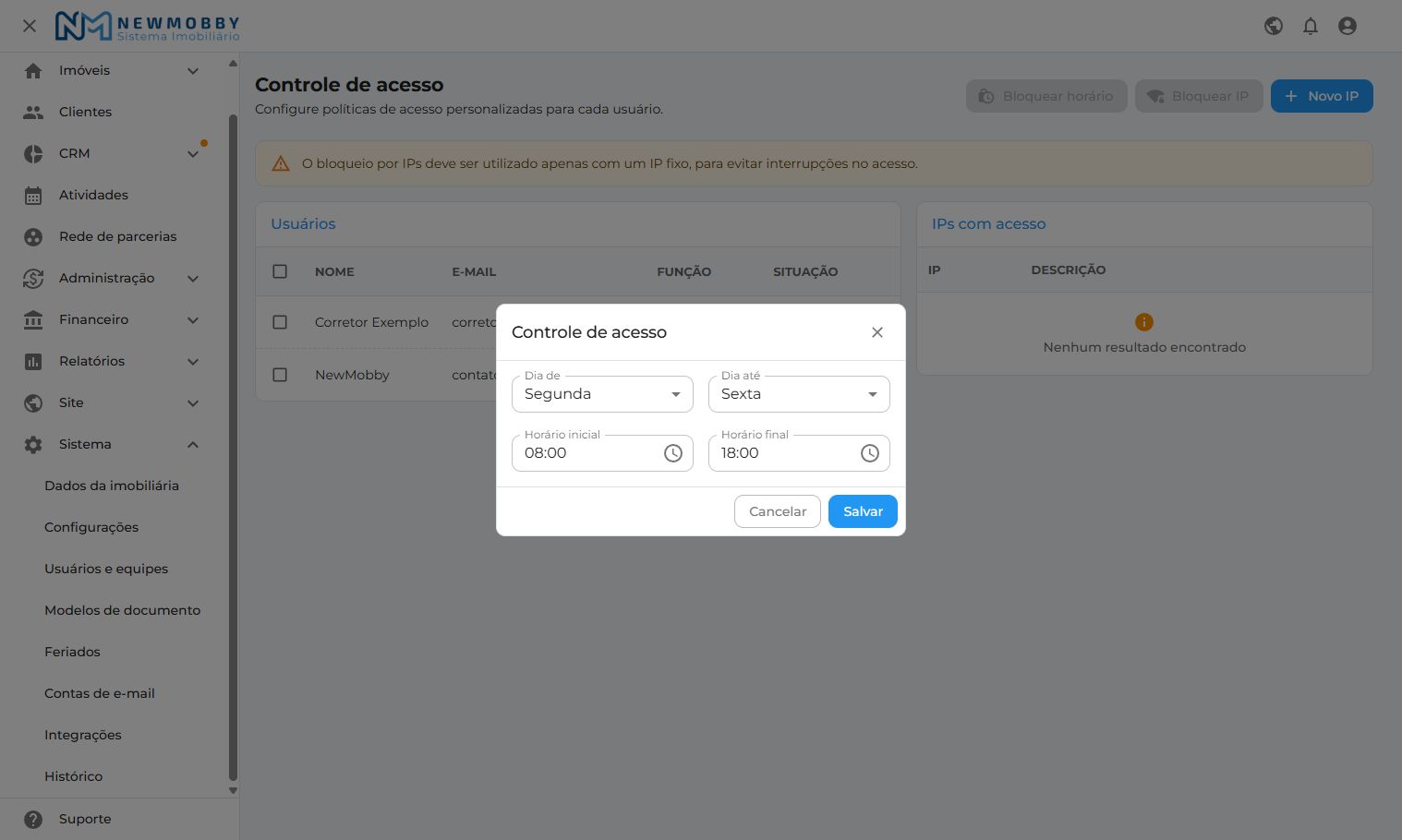Open Modelos de documento
The width and height of the screenshot is (1402, 840).
coord(122,610)
